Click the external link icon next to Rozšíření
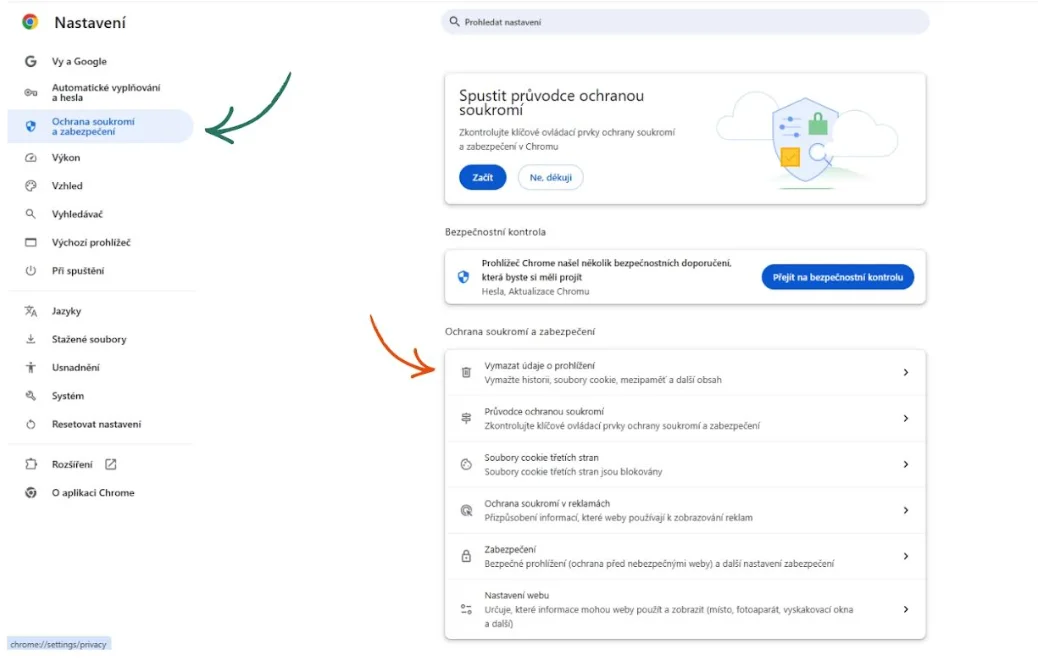1038x663 pixels. [x=111, y=464]
